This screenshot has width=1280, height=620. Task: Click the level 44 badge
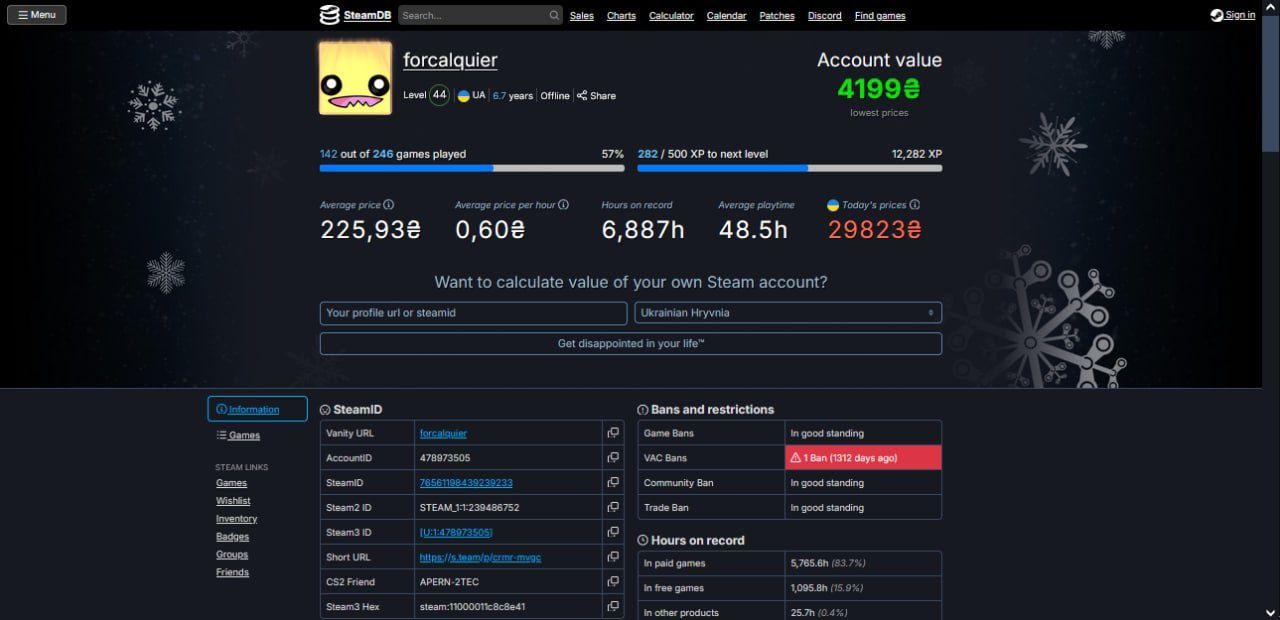pos(439,95)
